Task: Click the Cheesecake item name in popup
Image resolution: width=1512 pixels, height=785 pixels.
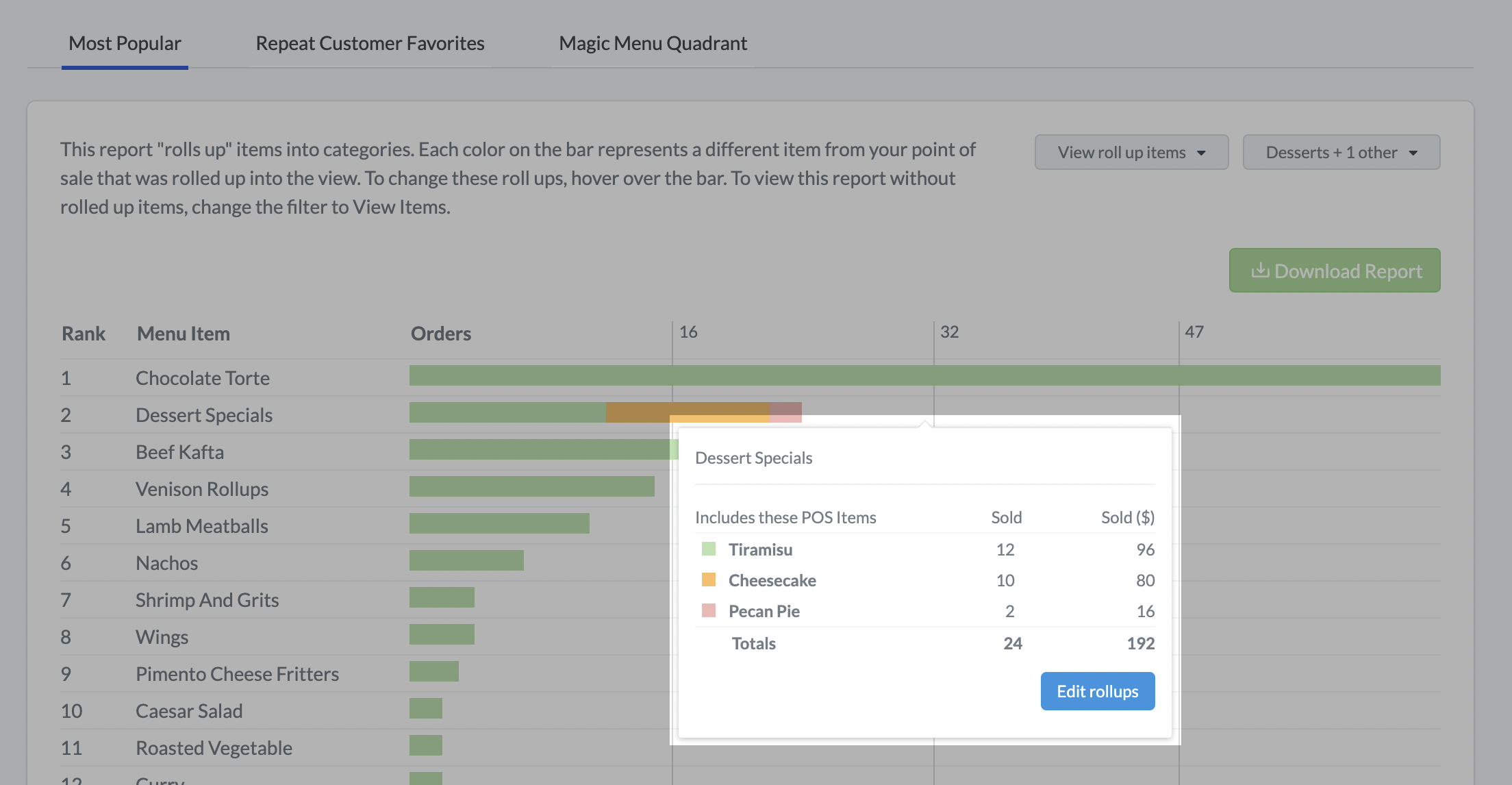Action: point(772,580)
